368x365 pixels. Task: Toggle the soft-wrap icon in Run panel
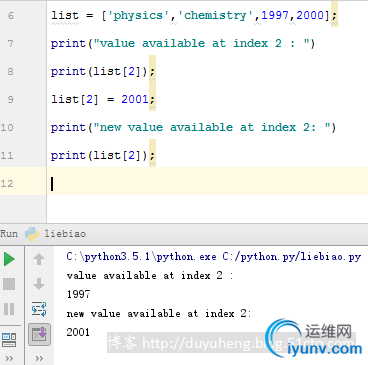point(39,309)
